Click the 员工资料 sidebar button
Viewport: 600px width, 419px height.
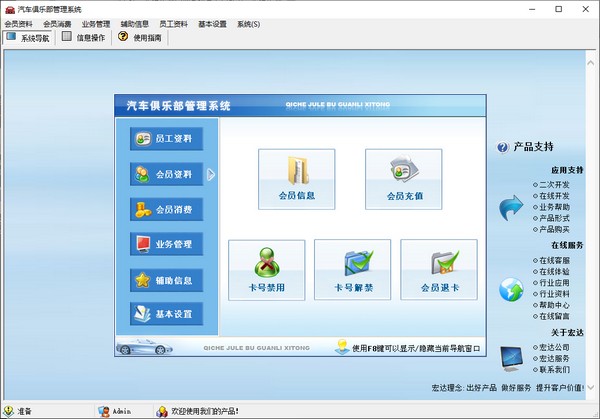click(x=166, y=139)
